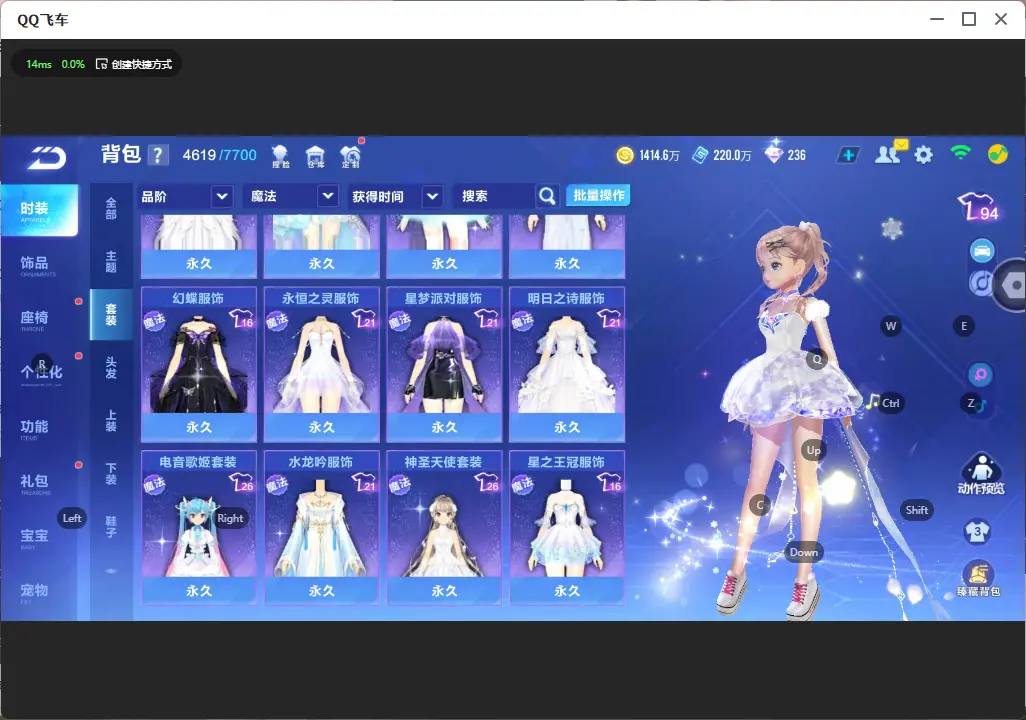Viewport: 1026px width, 720px height.
Task: Check the green Wi-Fi signal icon
Action: 960,153
